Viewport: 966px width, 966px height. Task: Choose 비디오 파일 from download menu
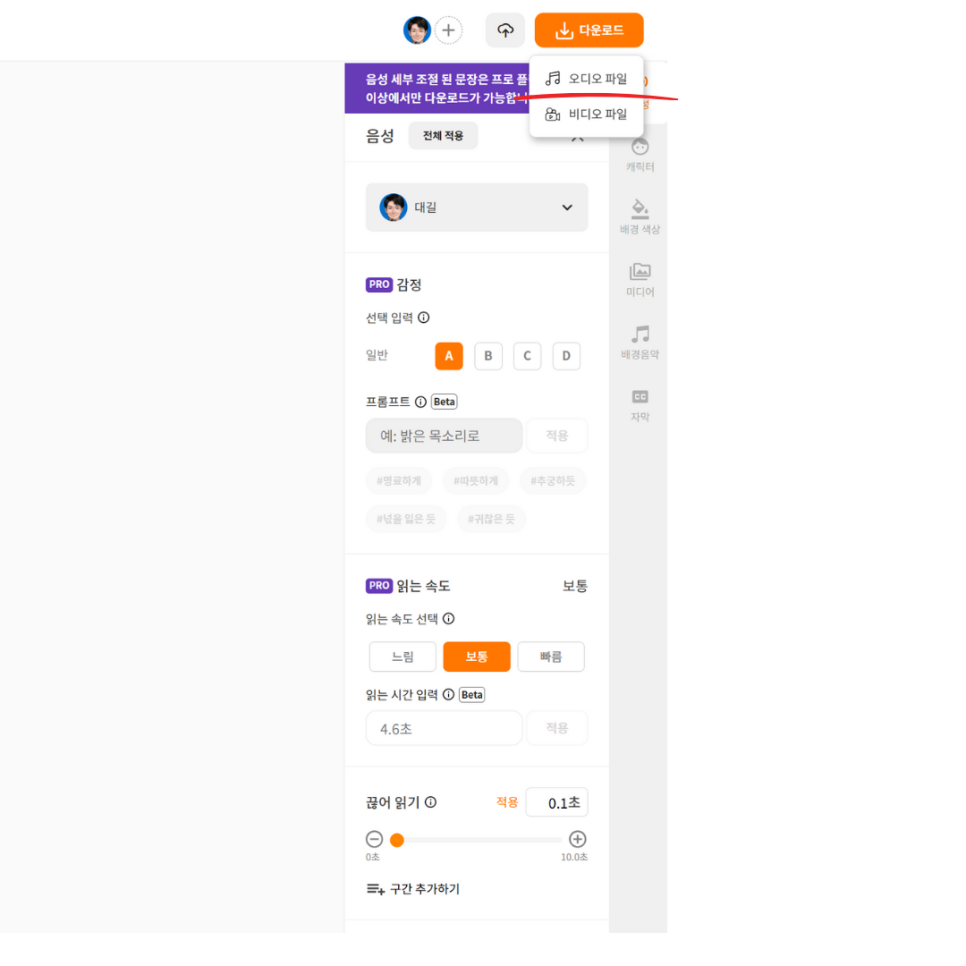[586, 115]
